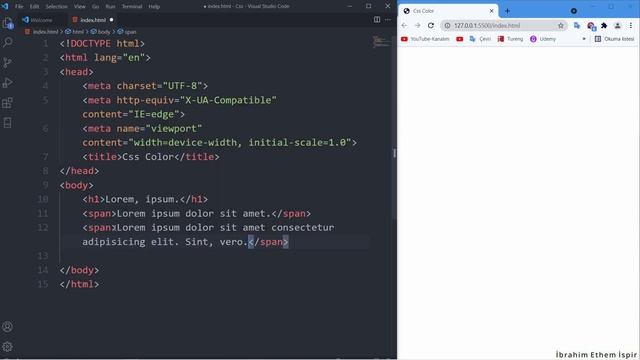Viewport: 640px width, 360px height.
Task: Click the VS Code logo in title bar
Action: [5, 6]
